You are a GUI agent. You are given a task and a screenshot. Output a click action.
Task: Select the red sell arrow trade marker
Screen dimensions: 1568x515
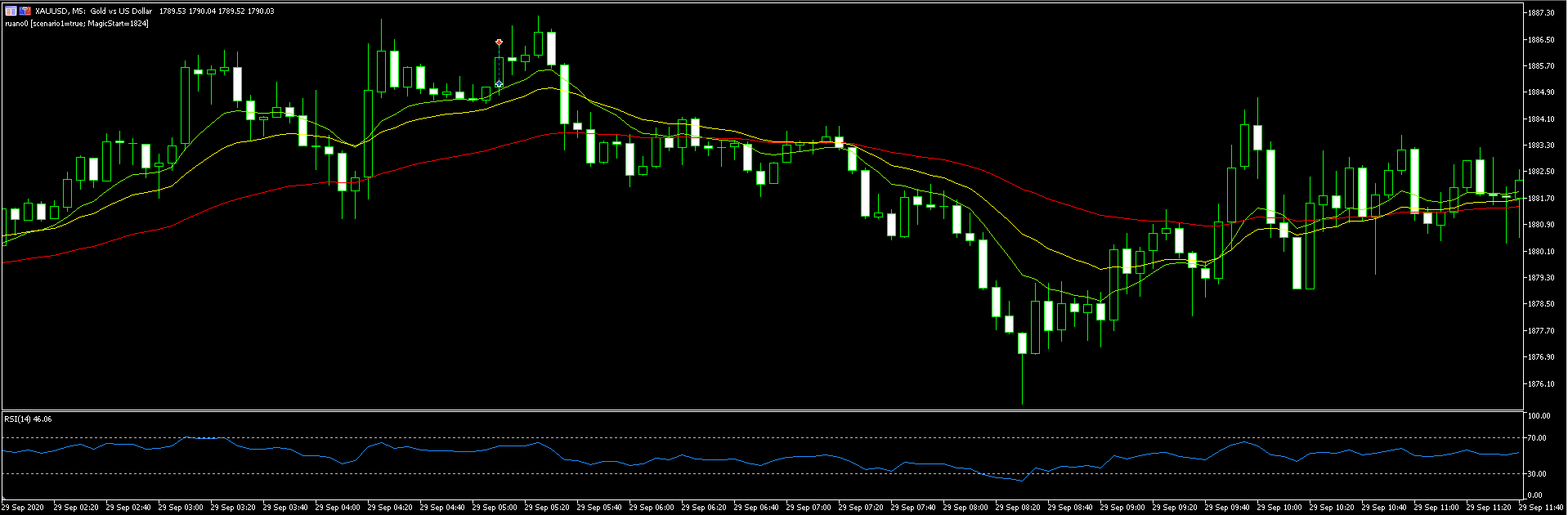(x=499, y=42)
